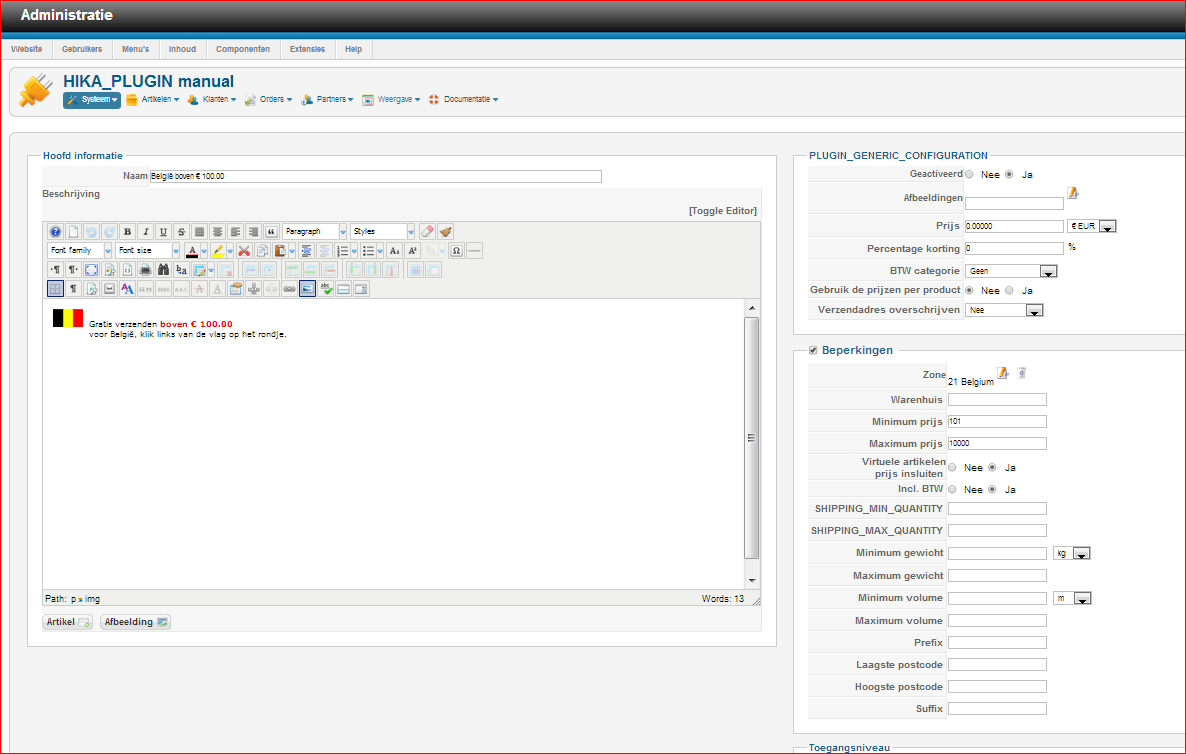Image resolution: width=1186 pixels, height=754 pixels.
Task: Click the Afbeelding button below editor
Action: 135,622
